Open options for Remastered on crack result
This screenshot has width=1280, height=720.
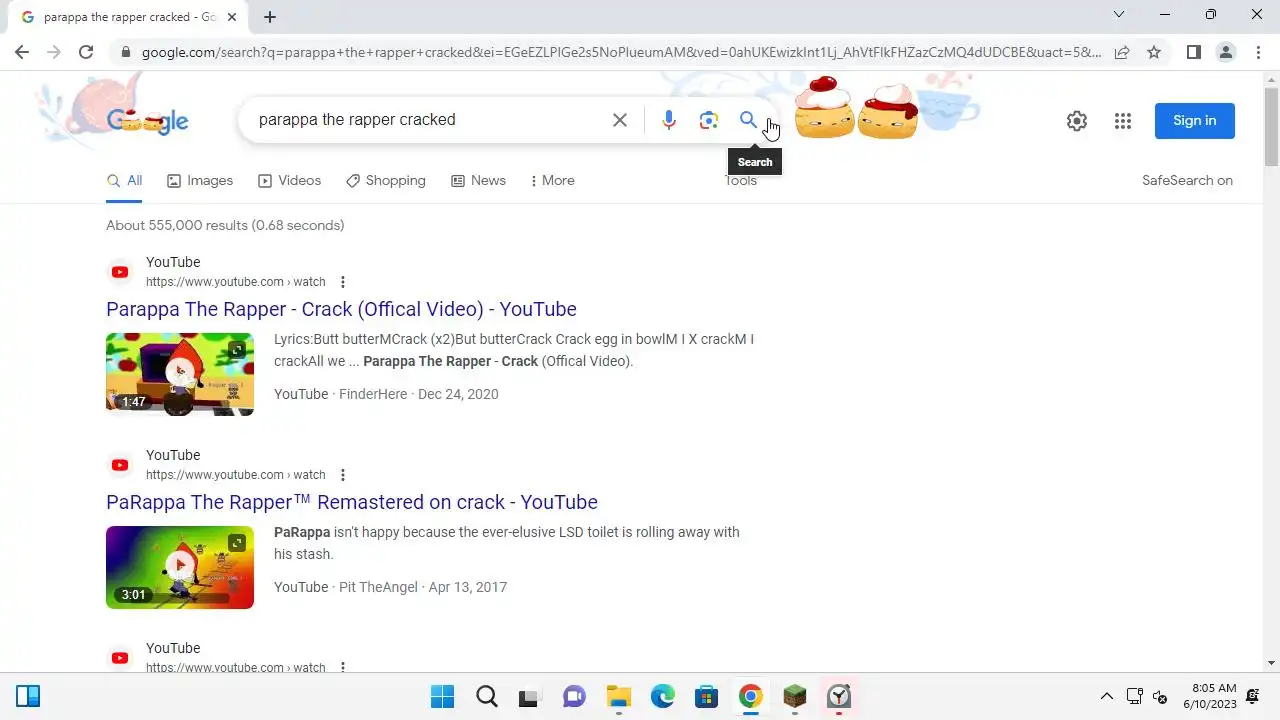pyautogui.click(x=343, y=475)
